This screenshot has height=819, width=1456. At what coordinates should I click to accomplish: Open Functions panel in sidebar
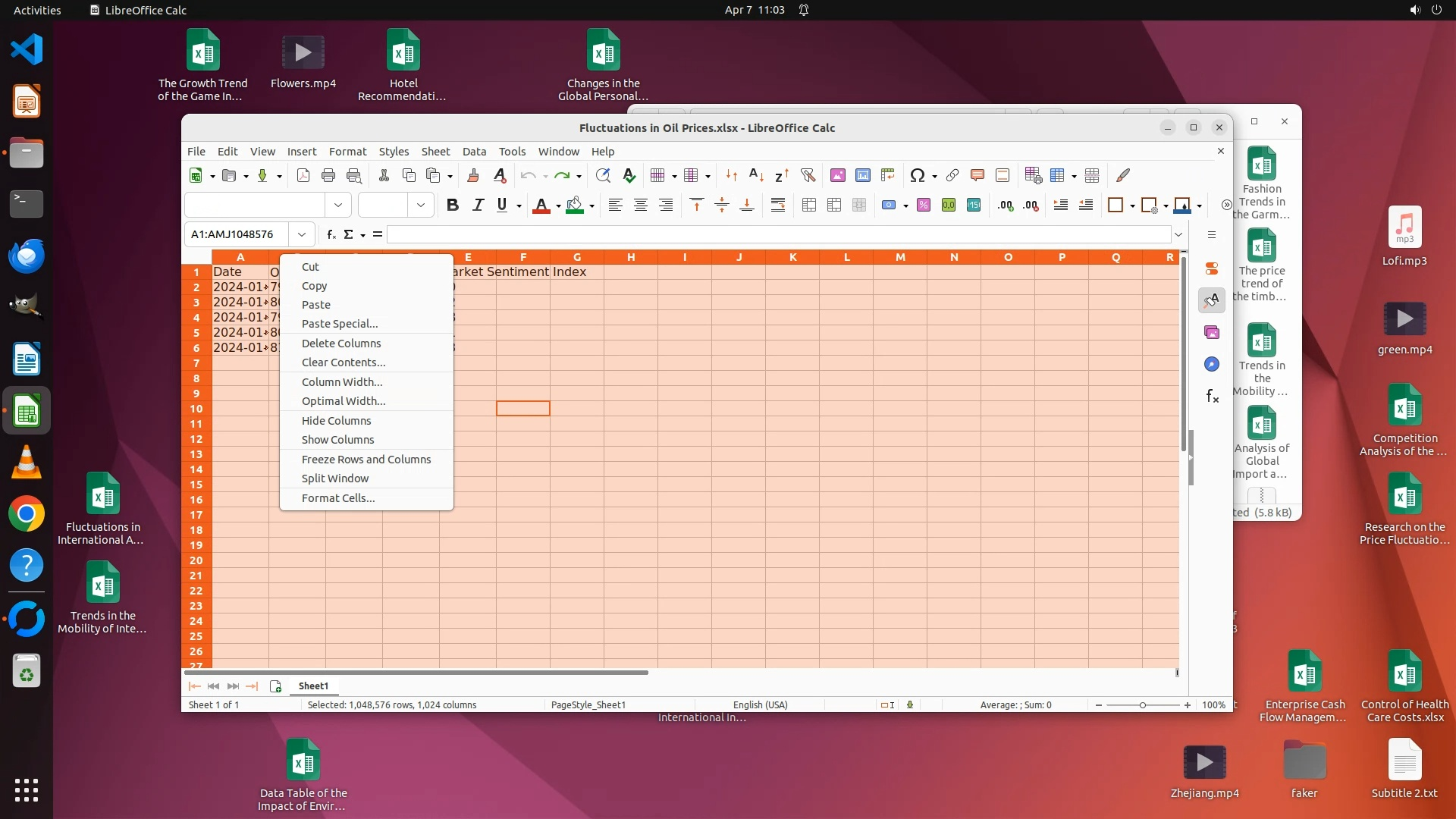(1212, 397)
